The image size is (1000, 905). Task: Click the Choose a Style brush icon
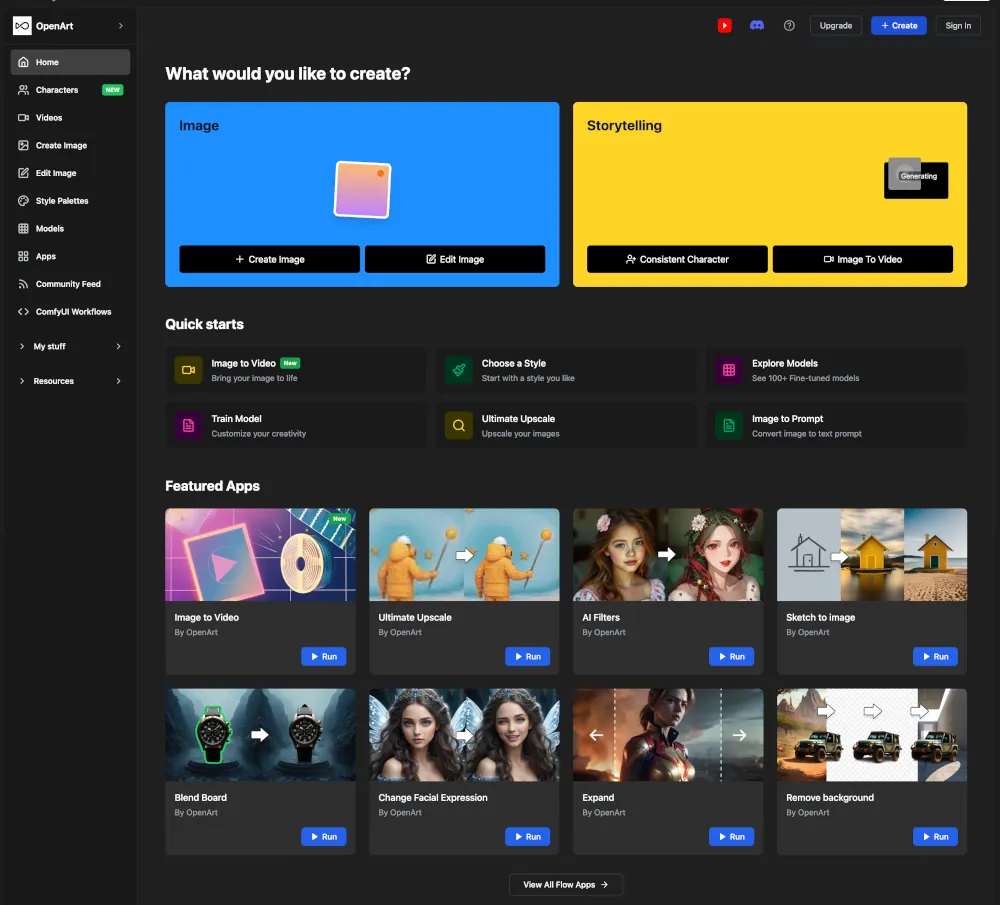(x=459, y=370)
